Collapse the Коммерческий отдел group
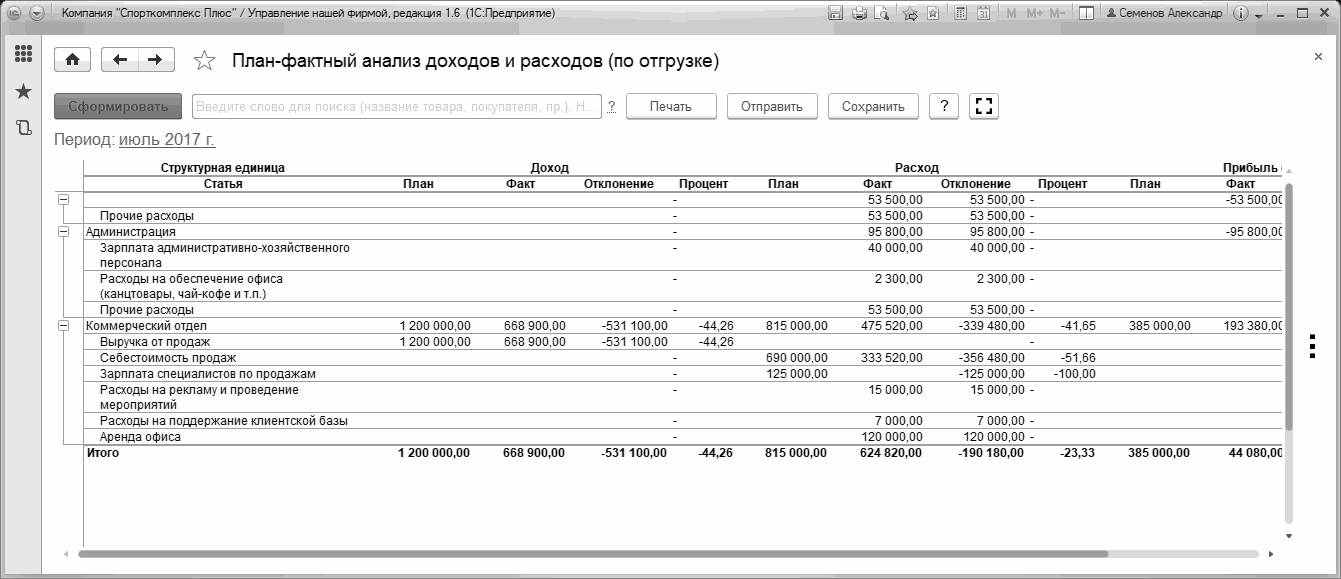The width and height of the screenshot is (1341, 579). click(x=63, y=326)
